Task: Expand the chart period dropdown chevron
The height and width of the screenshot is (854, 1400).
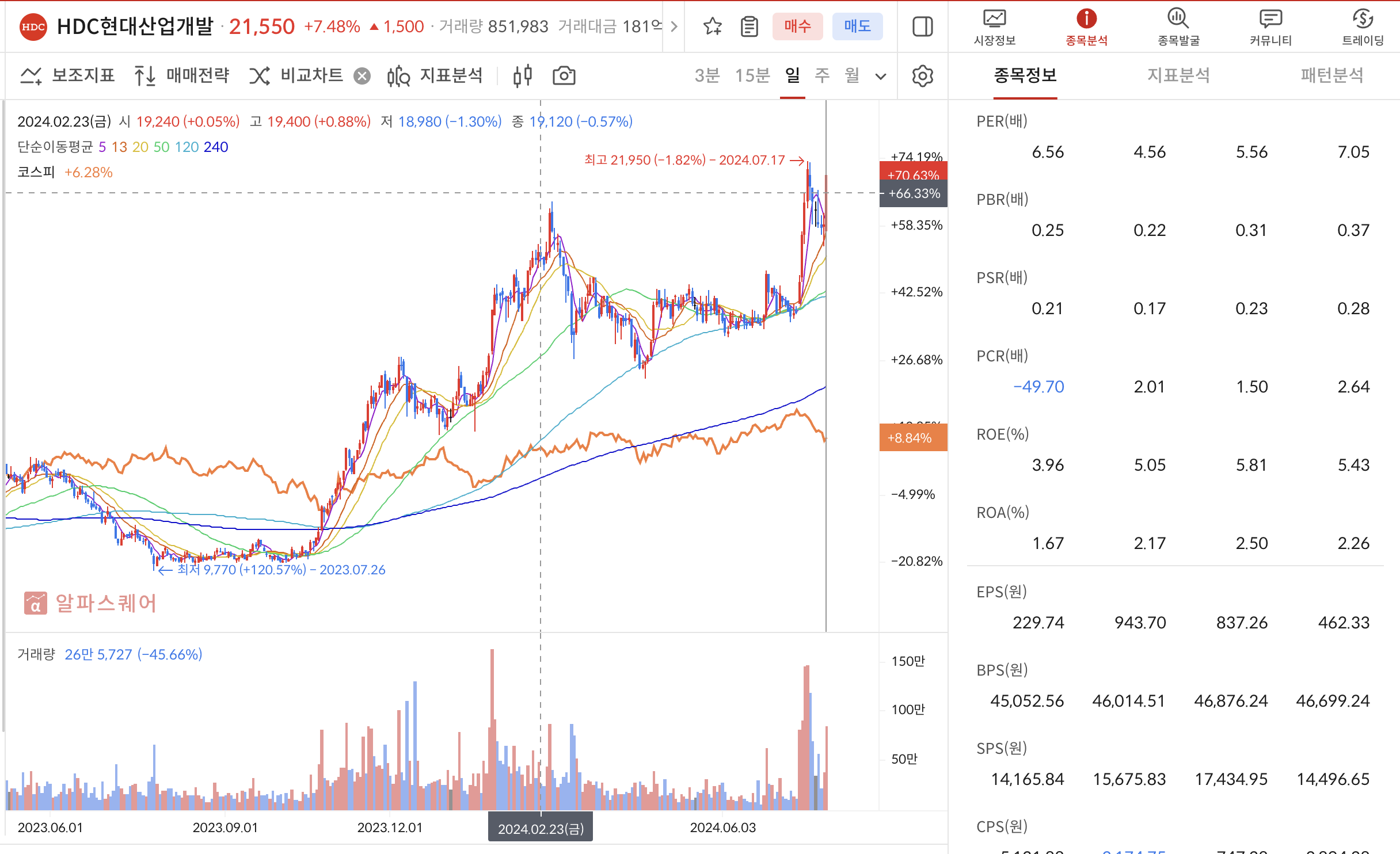Action: (x=880, y=76)
